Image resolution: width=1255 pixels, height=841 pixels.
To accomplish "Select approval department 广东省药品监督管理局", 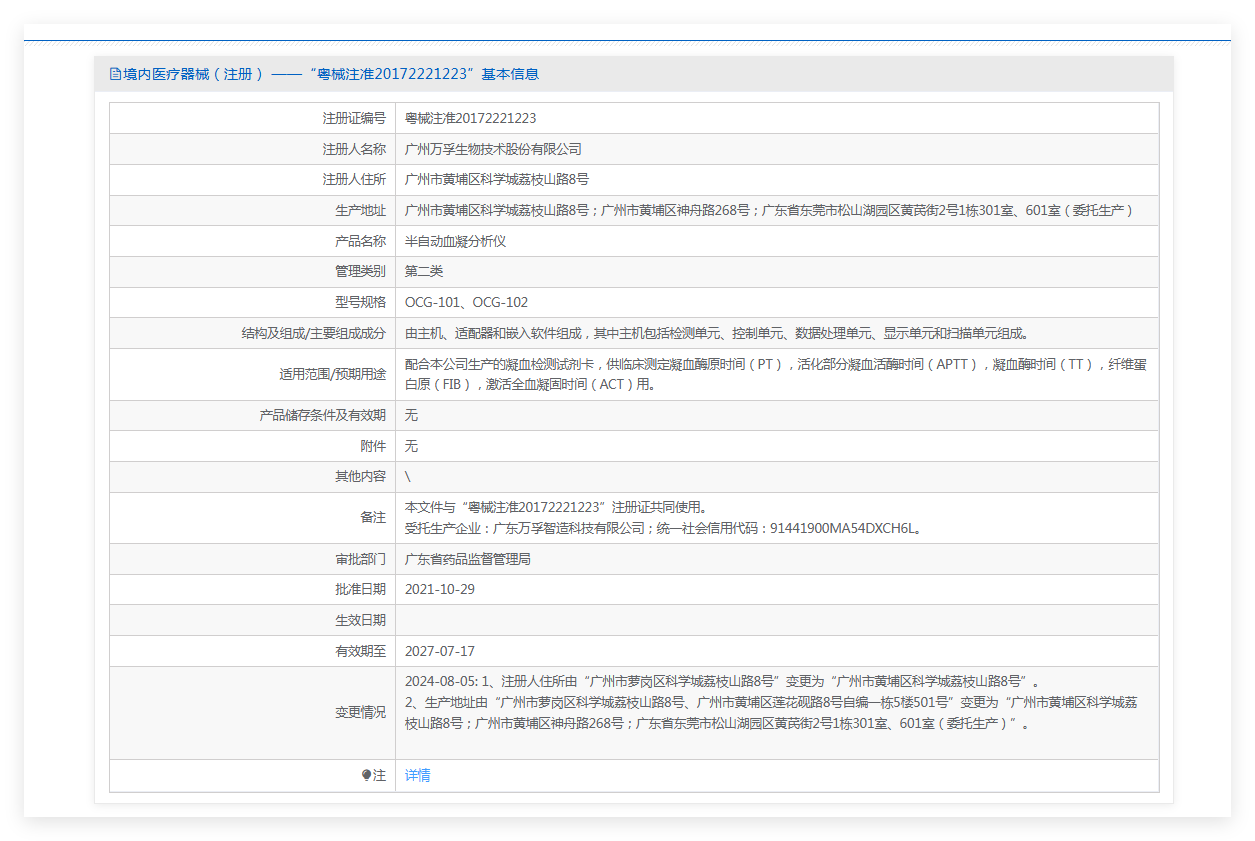I will coord(467,559).
